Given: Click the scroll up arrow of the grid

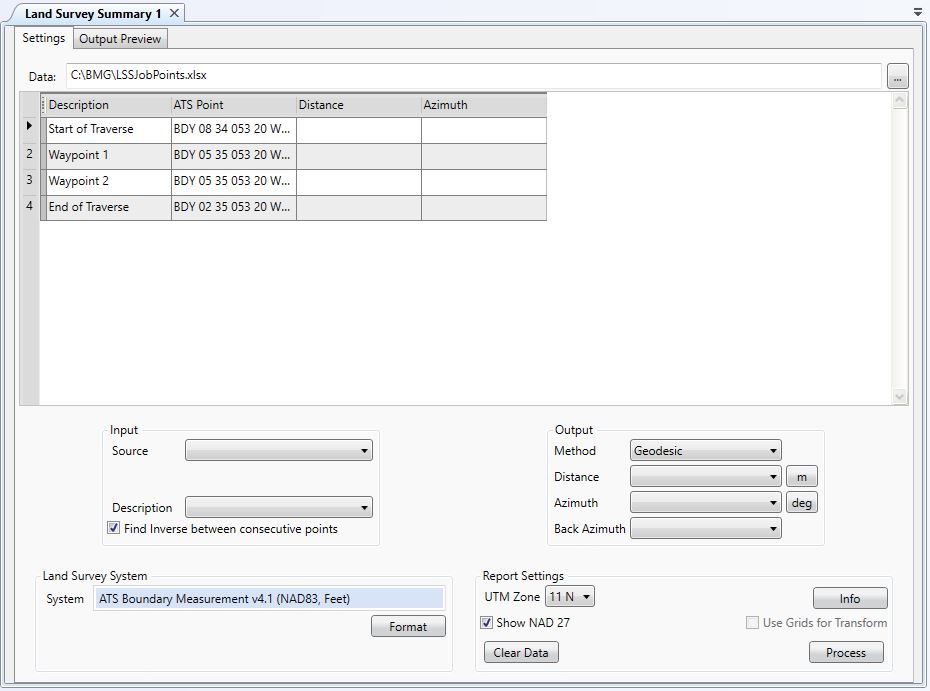Looking at the screenshot, I should 899,101.
